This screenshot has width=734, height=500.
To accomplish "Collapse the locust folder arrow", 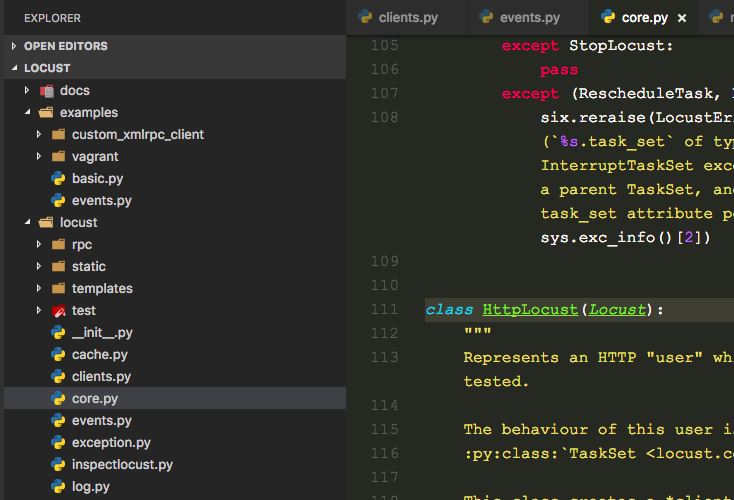I will pos(27,222).
